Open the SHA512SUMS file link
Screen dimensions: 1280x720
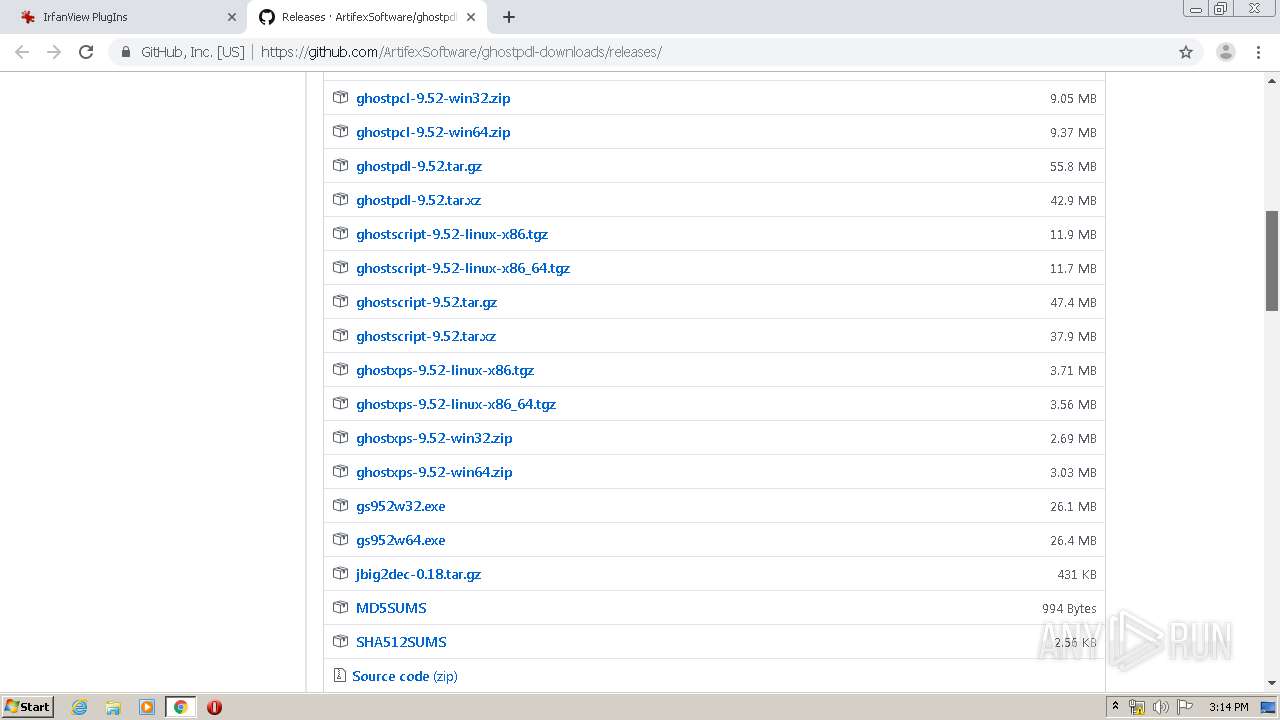click(401, 642)
